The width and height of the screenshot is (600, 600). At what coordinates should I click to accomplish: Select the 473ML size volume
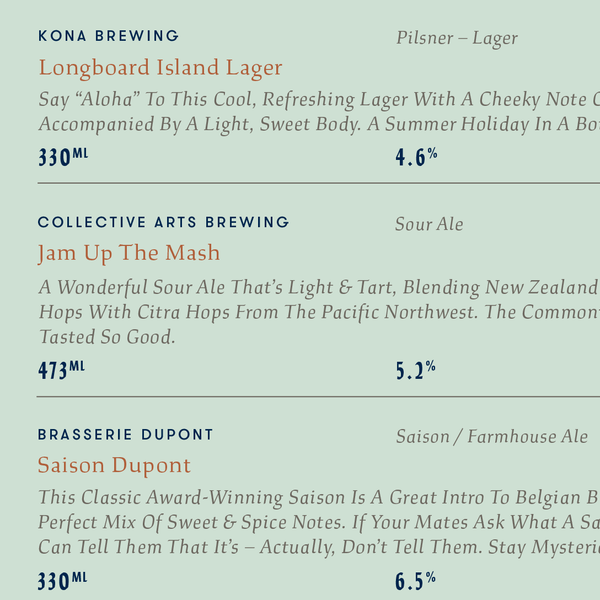pos(61,370)
